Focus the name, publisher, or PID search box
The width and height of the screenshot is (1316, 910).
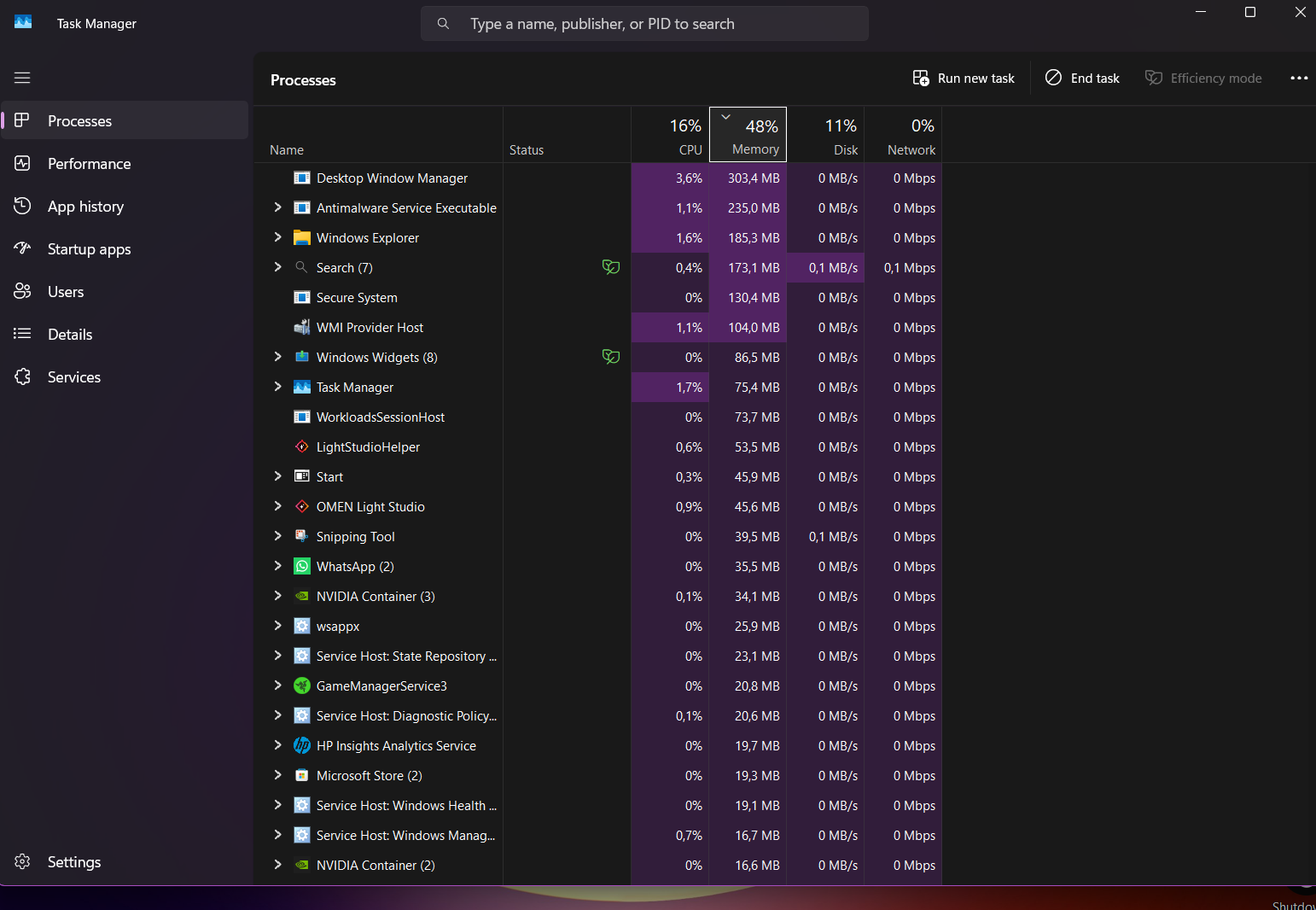(644, 24)
